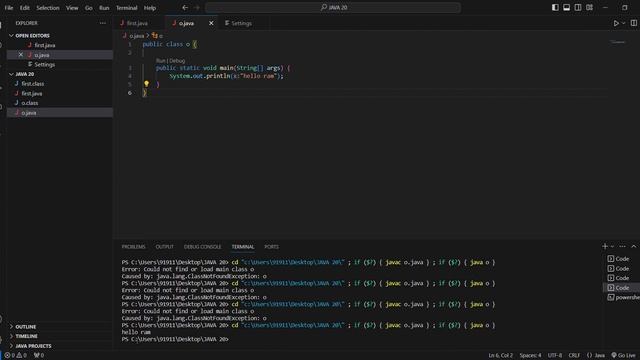The height and width of the screenshot is (360, 640).
Task: Expand the Outline section
Action: click(26, 327)
